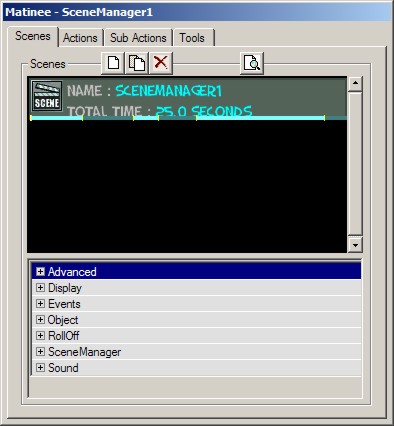The height and width of the screenshot is (426, 394).
Task: Expand the RollOff section
Action: point(40,336)
